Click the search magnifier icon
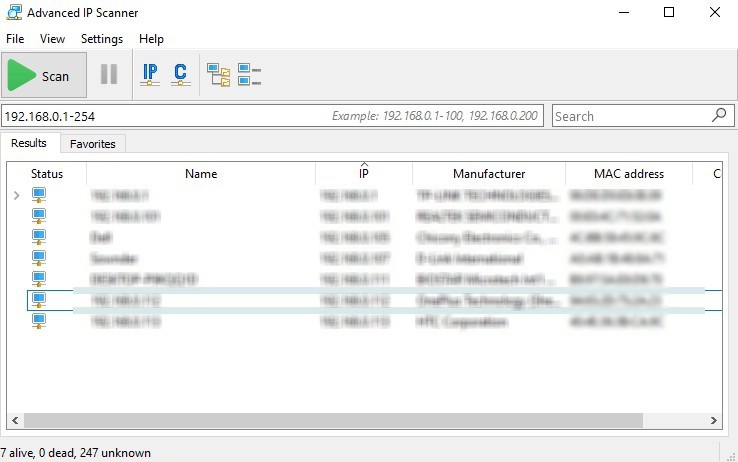This screenshot has height=462, width=738. [719, 115]
